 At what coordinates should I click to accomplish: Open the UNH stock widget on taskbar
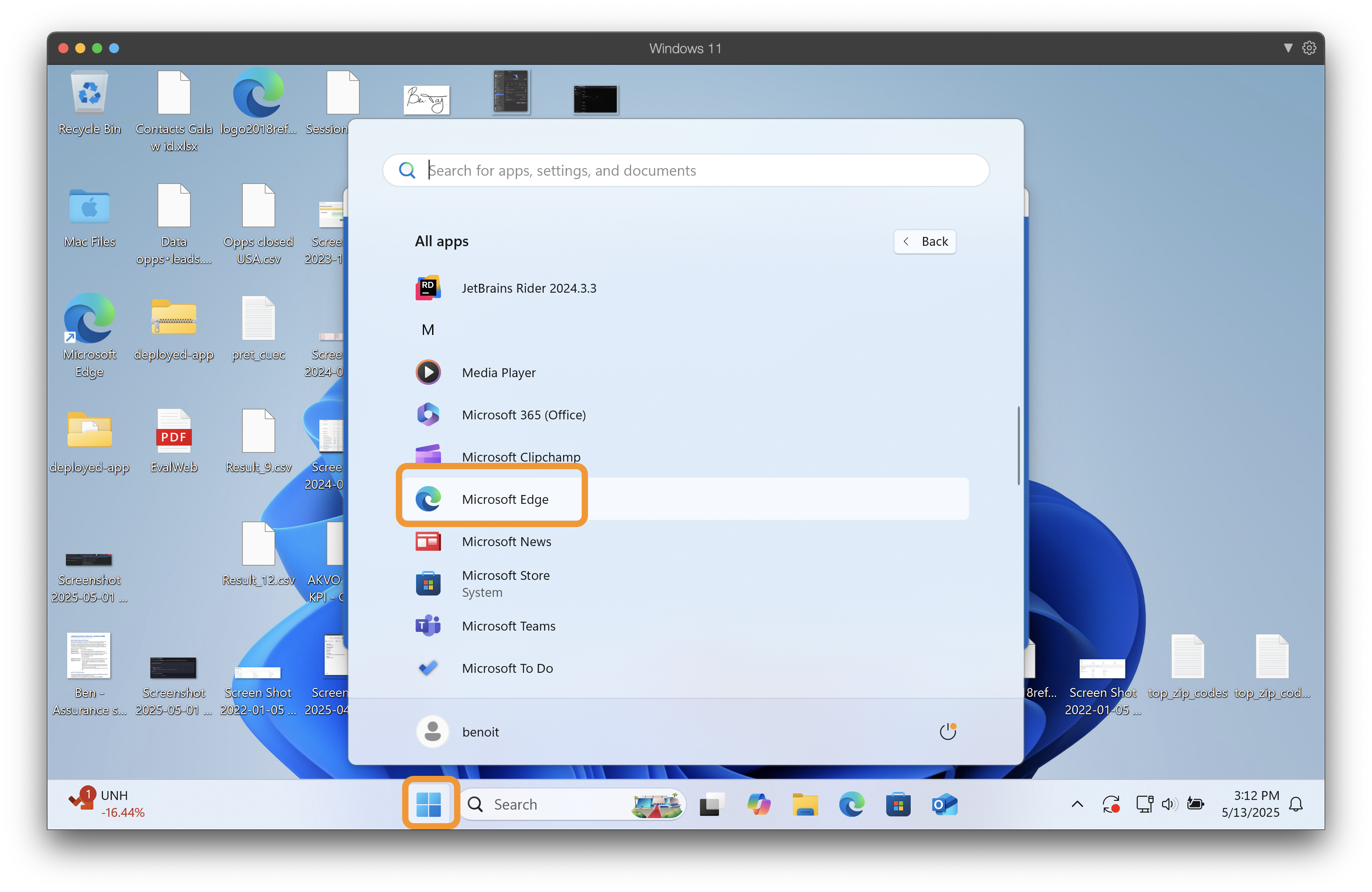(106, 803)
